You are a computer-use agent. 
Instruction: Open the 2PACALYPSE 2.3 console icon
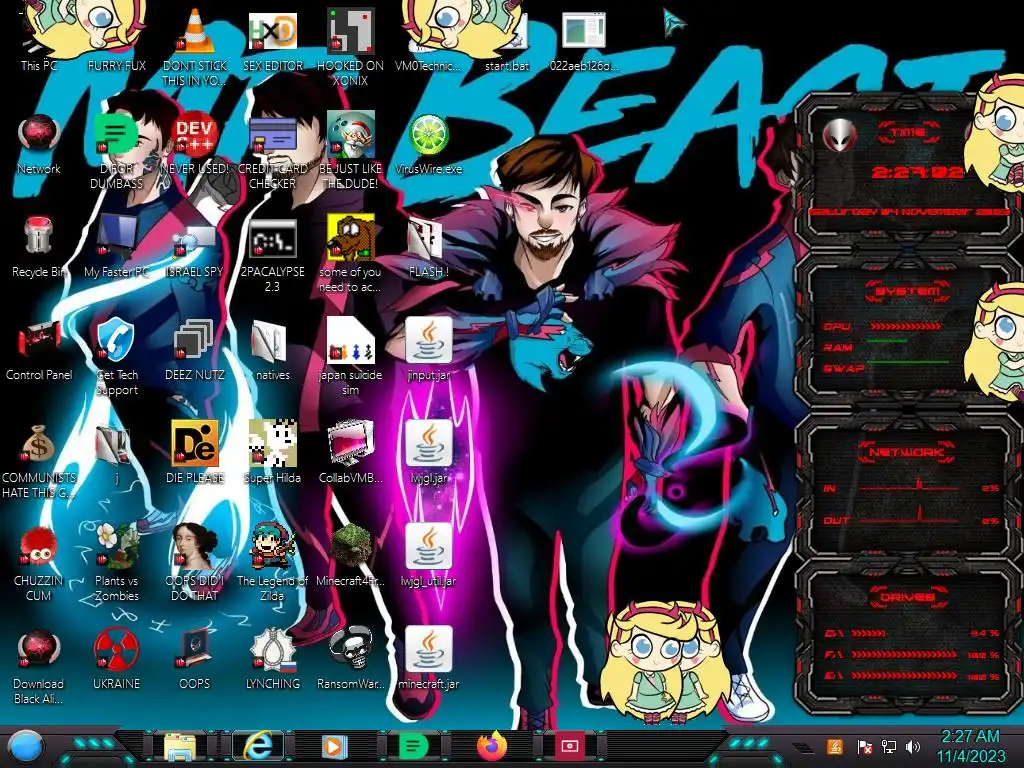click(272, 255)
